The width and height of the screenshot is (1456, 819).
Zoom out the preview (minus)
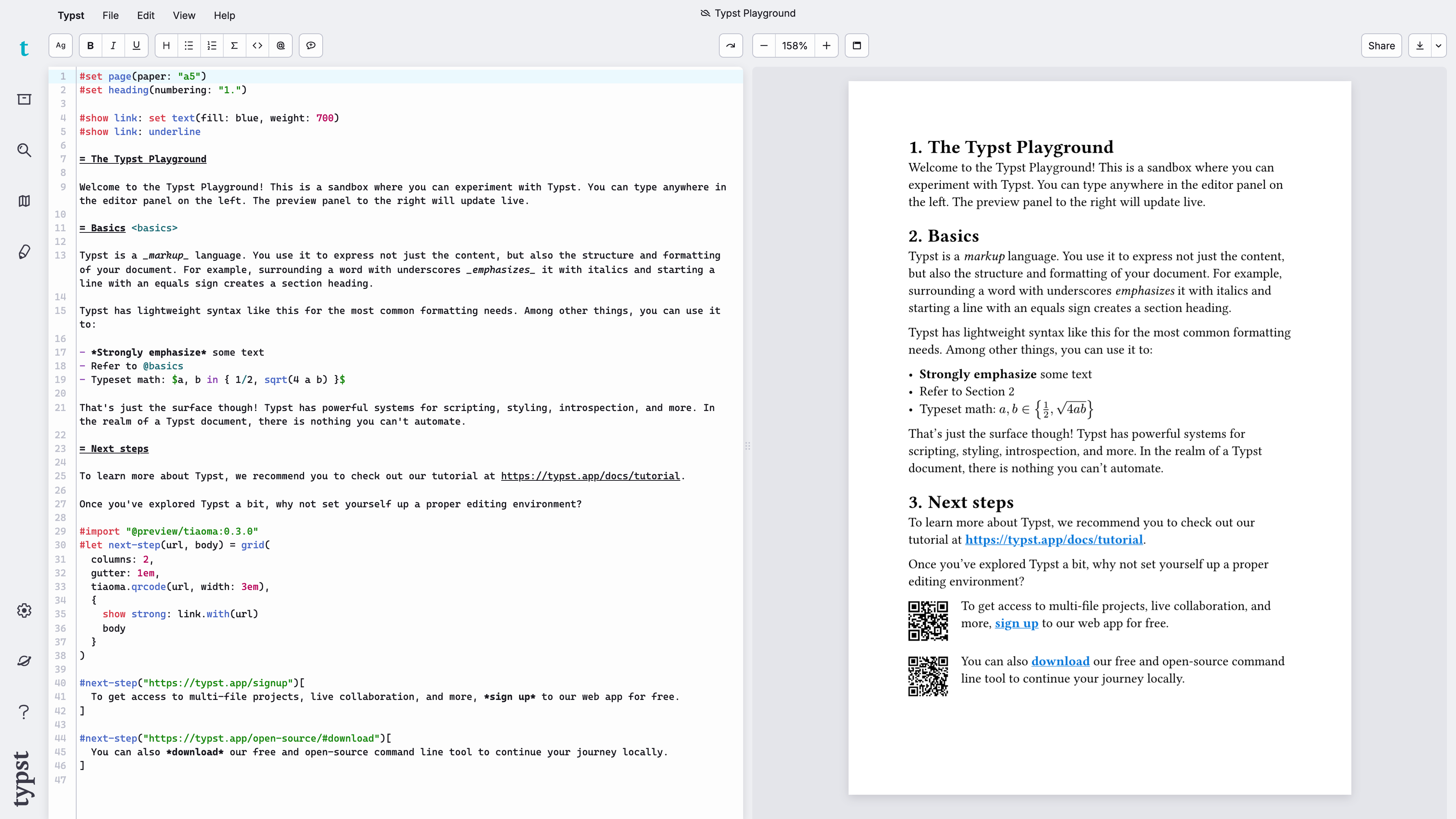pyautogui.click(x=764, y=46)
